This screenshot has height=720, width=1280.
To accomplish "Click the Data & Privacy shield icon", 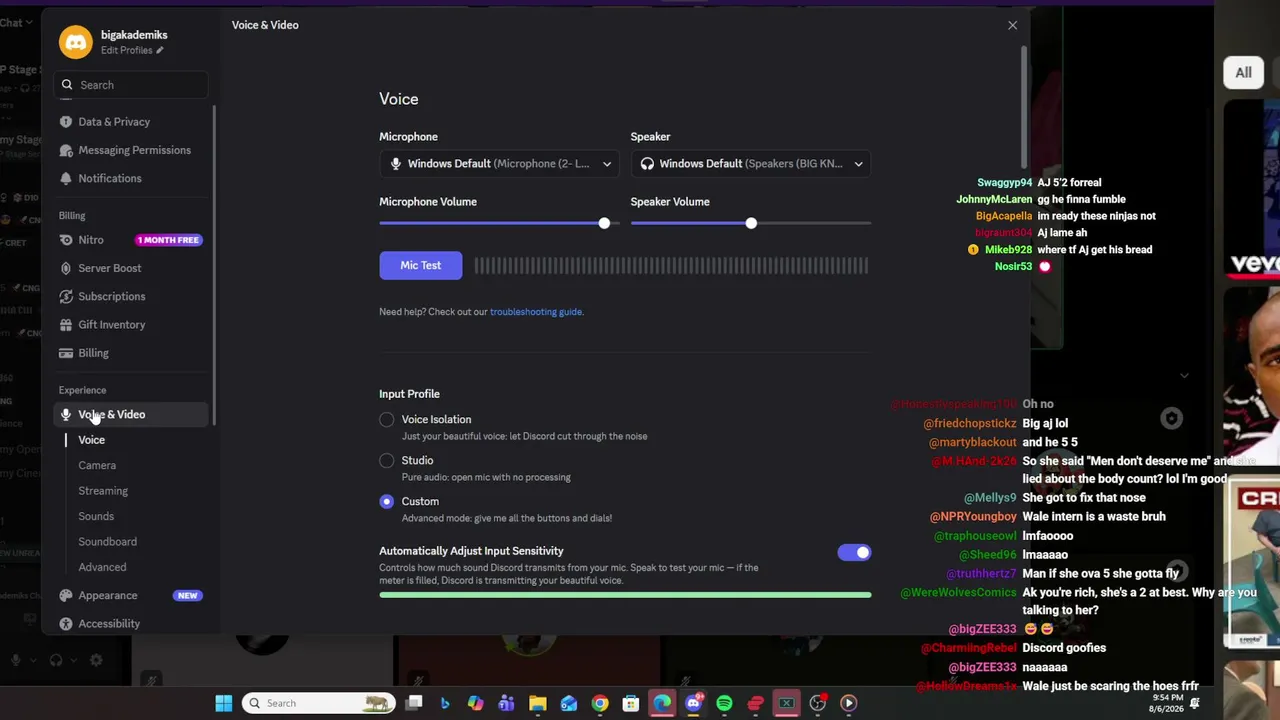I will coord(66,122).
